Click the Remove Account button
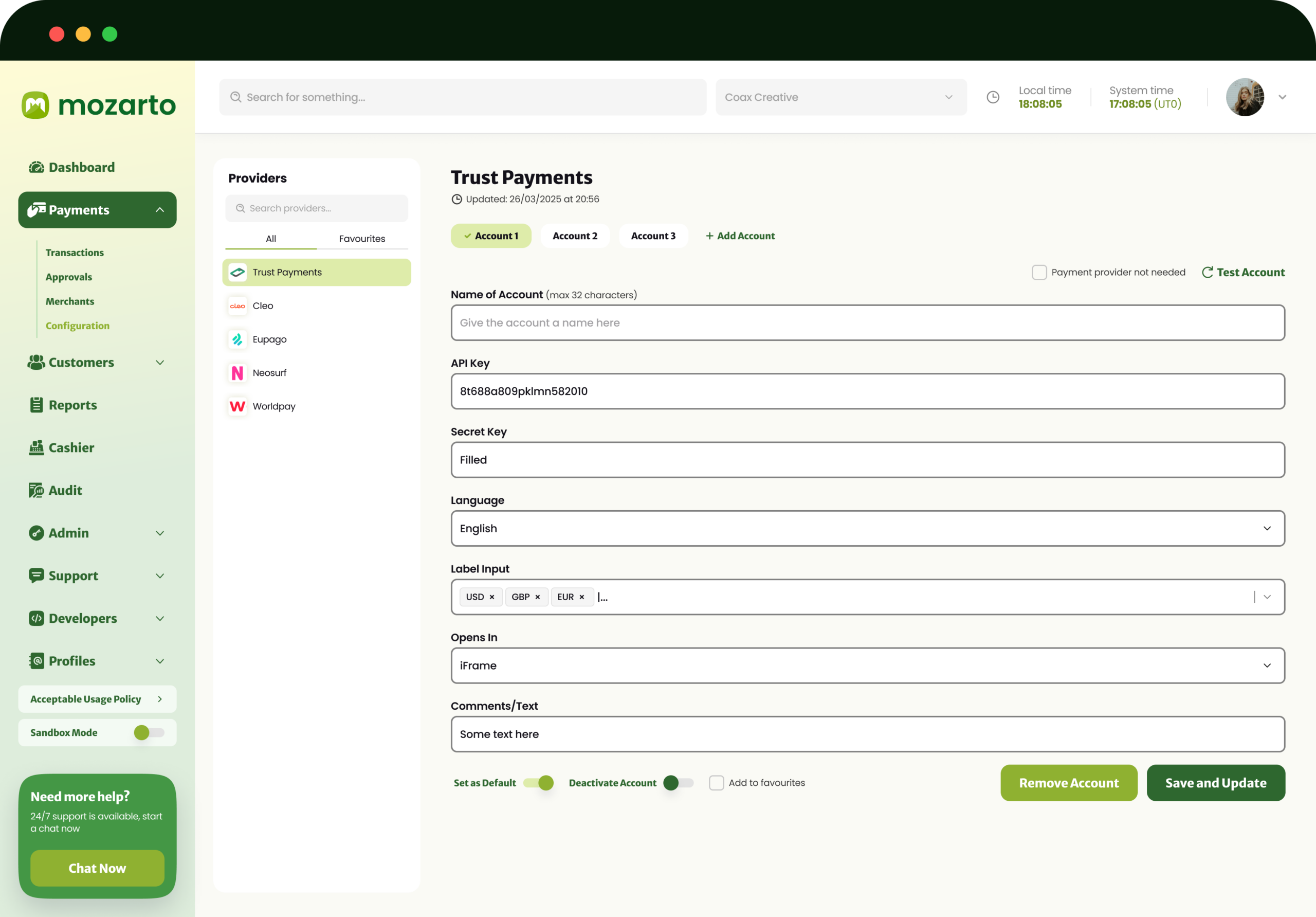Screen dimensions: 1316x917 click(x=1069, y=783)
